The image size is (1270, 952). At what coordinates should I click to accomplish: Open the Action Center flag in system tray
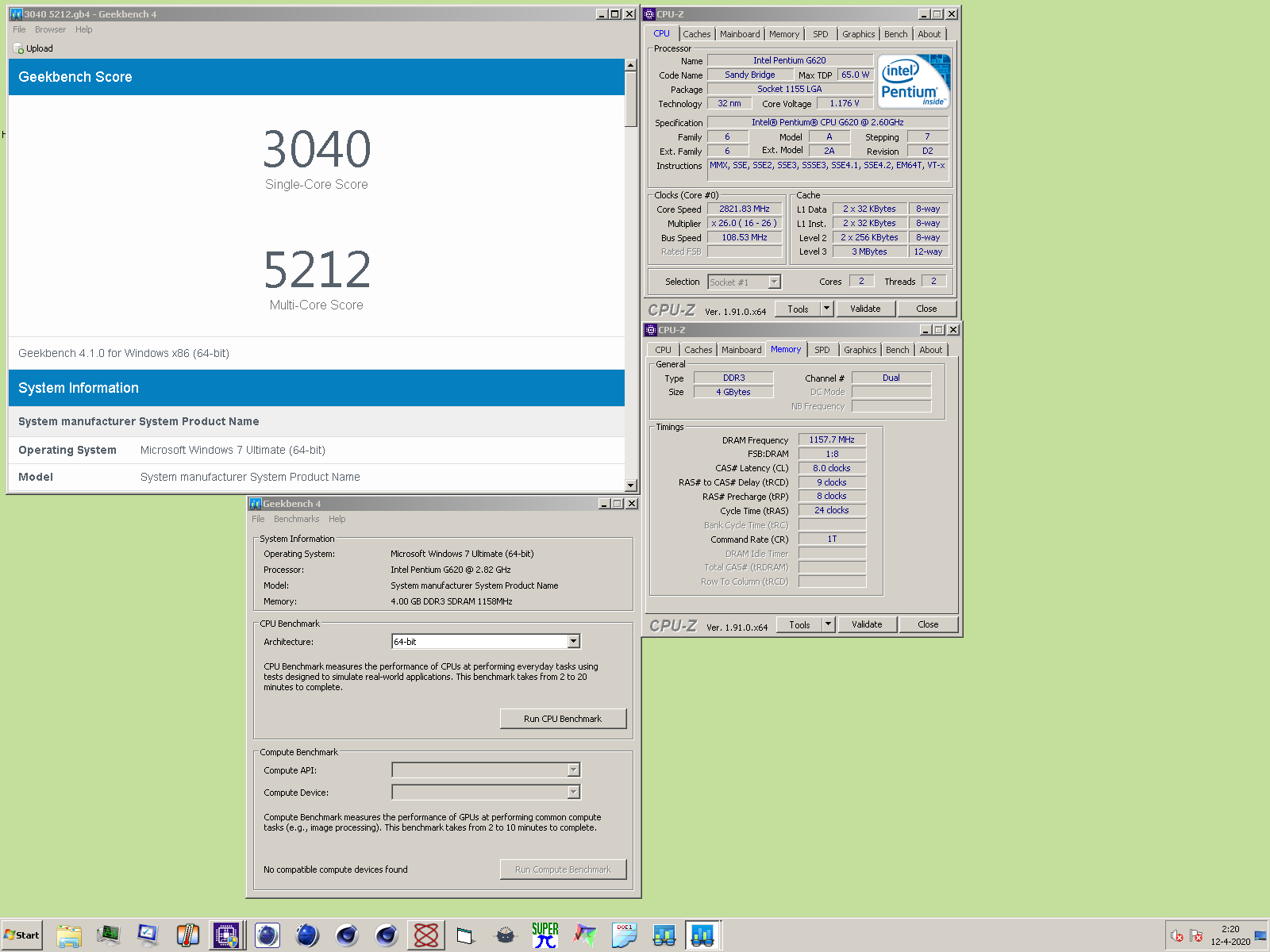click(x=1196, y=936)
